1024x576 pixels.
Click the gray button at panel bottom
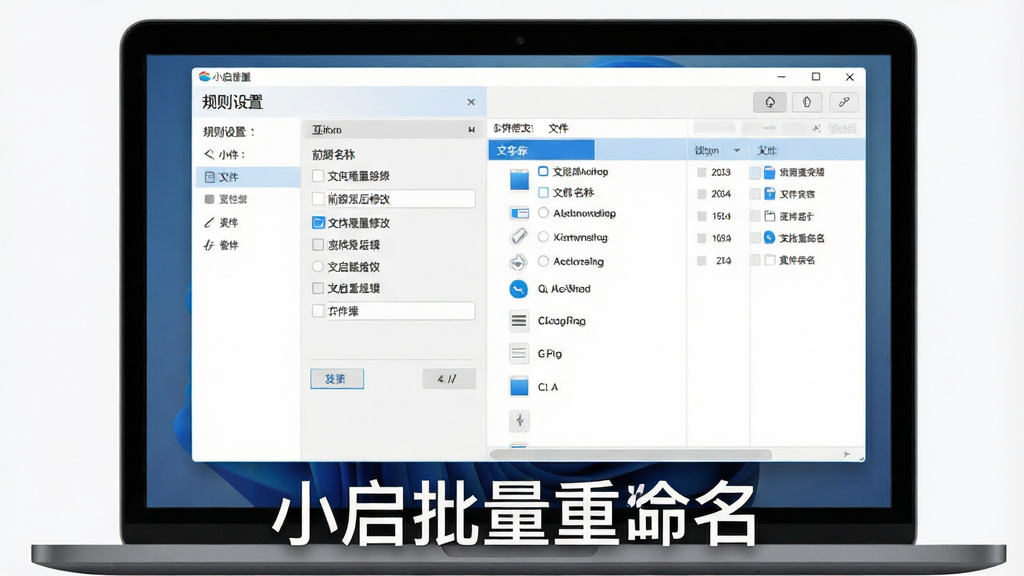click(x=449, y=379)
